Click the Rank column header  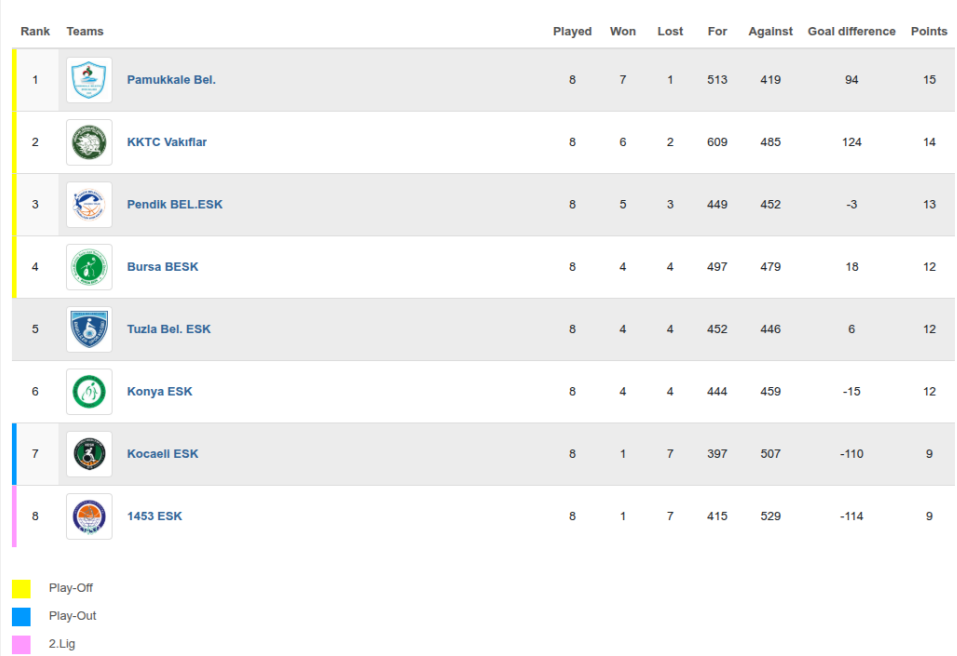[x=35, y=31]
